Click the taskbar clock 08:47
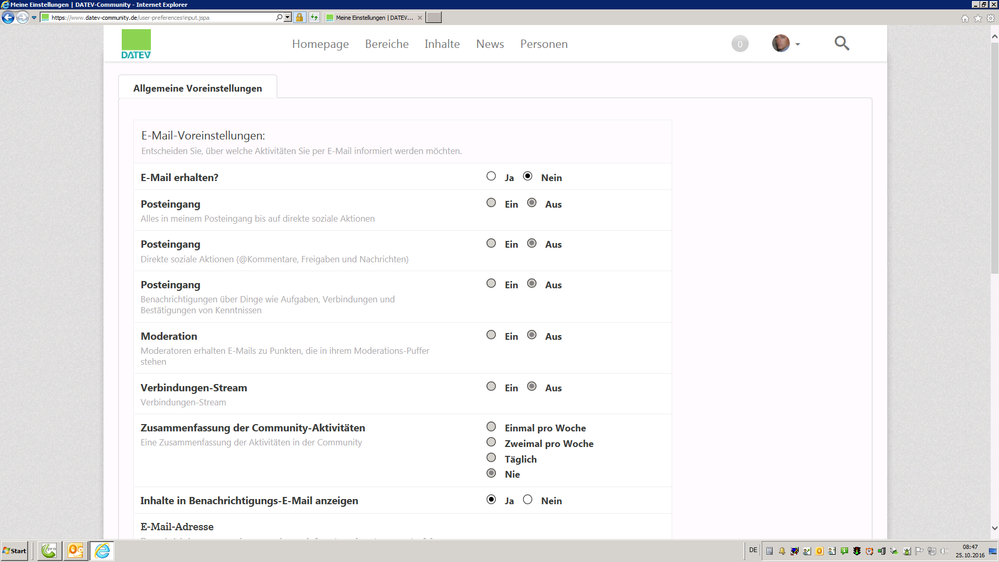 970,547
